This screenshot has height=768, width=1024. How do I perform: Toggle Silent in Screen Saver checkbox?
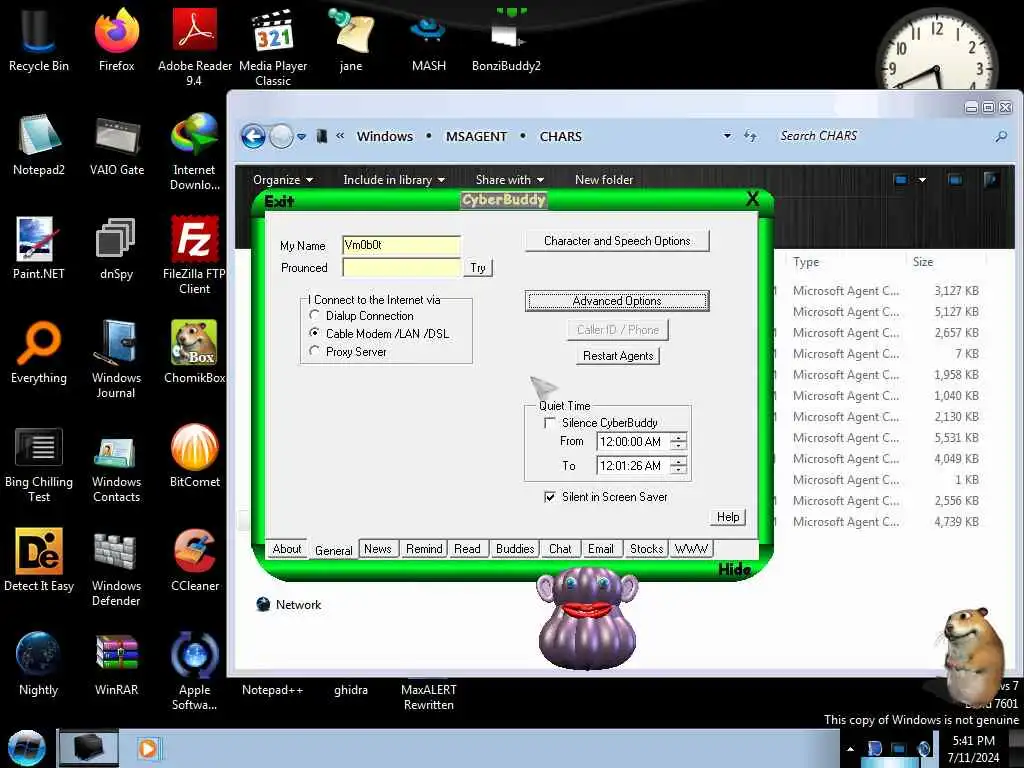(550, 497)
